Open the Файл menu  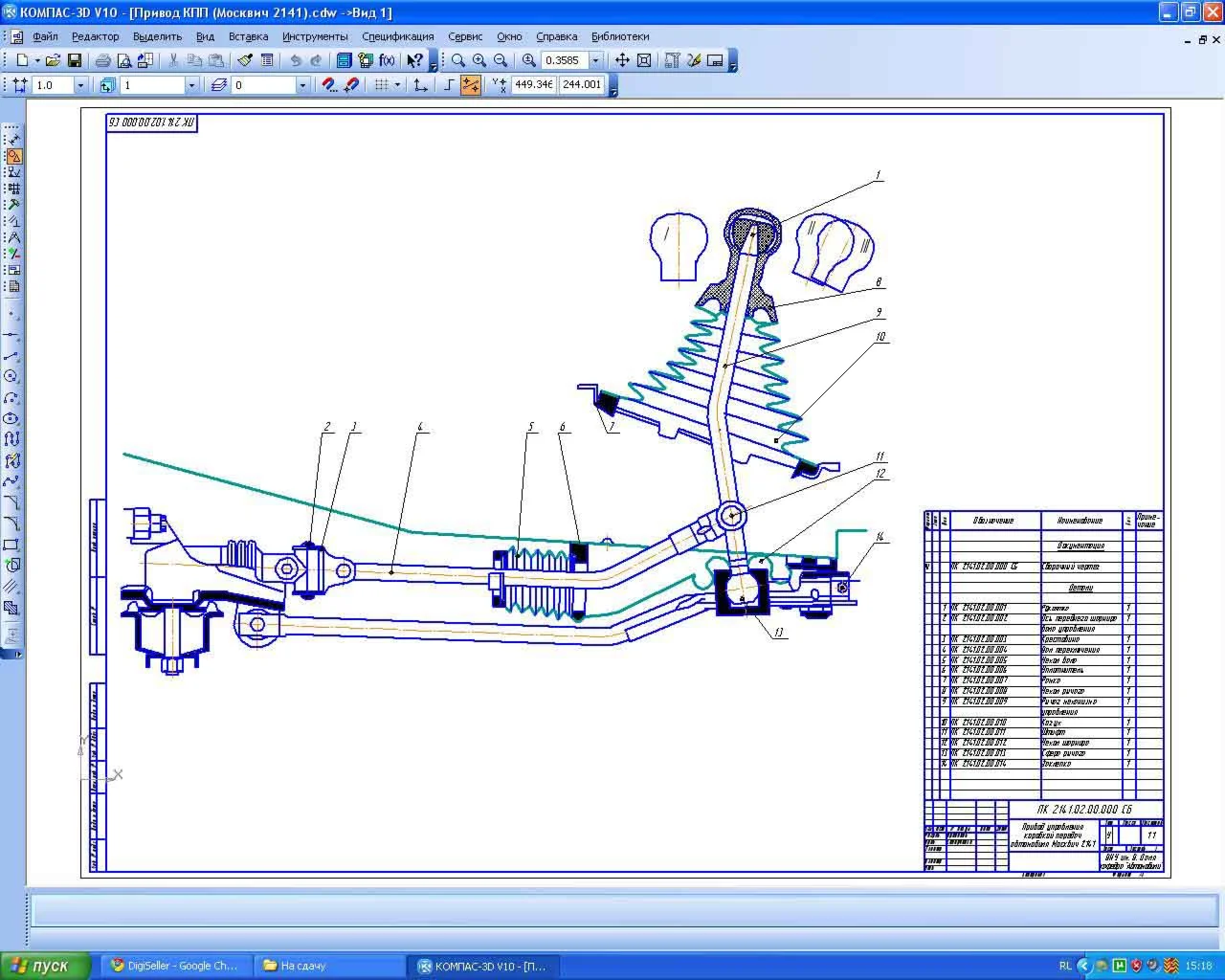point(45,36)
